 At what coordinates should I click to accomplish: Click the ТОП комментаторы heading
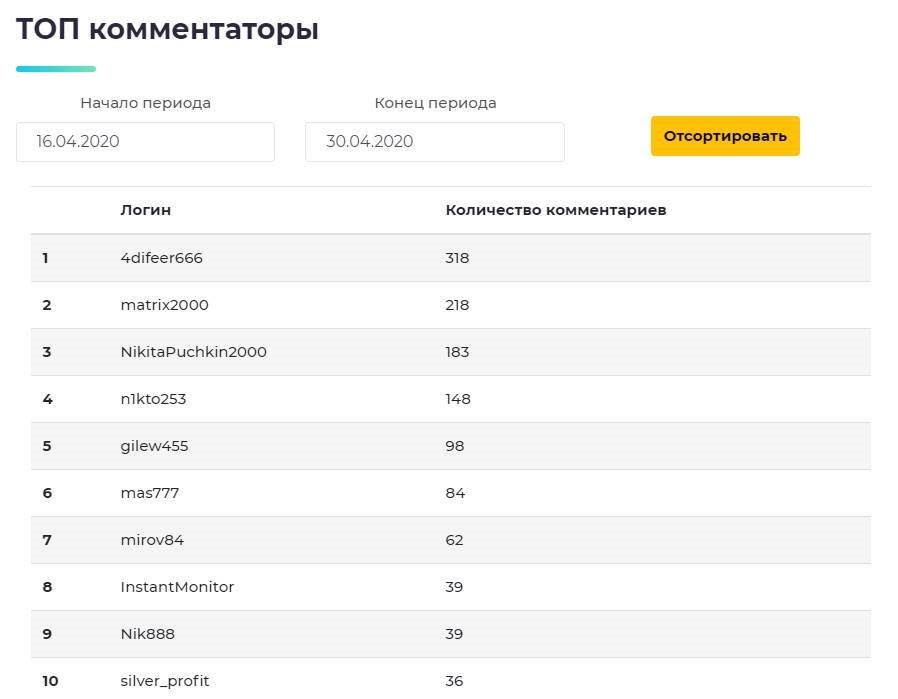click(168, 30)
